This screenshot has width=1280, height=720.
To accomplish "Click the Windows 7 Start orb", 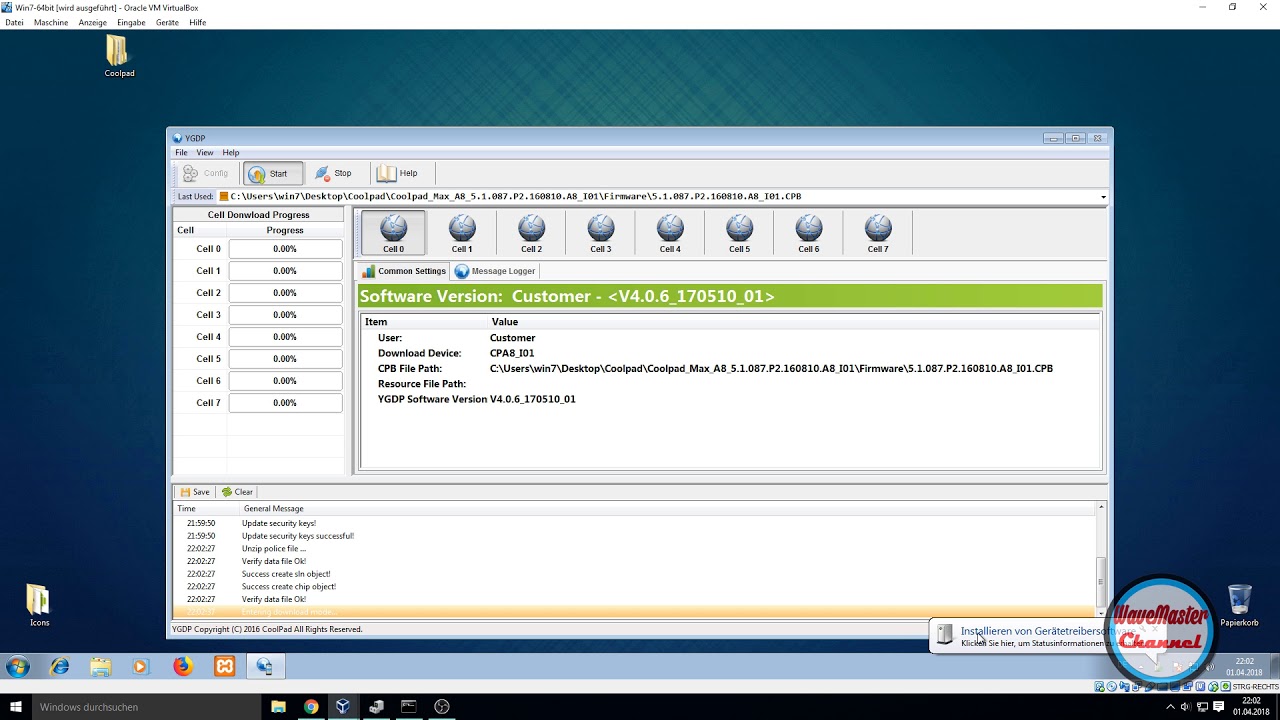I will tap(17, 666).
